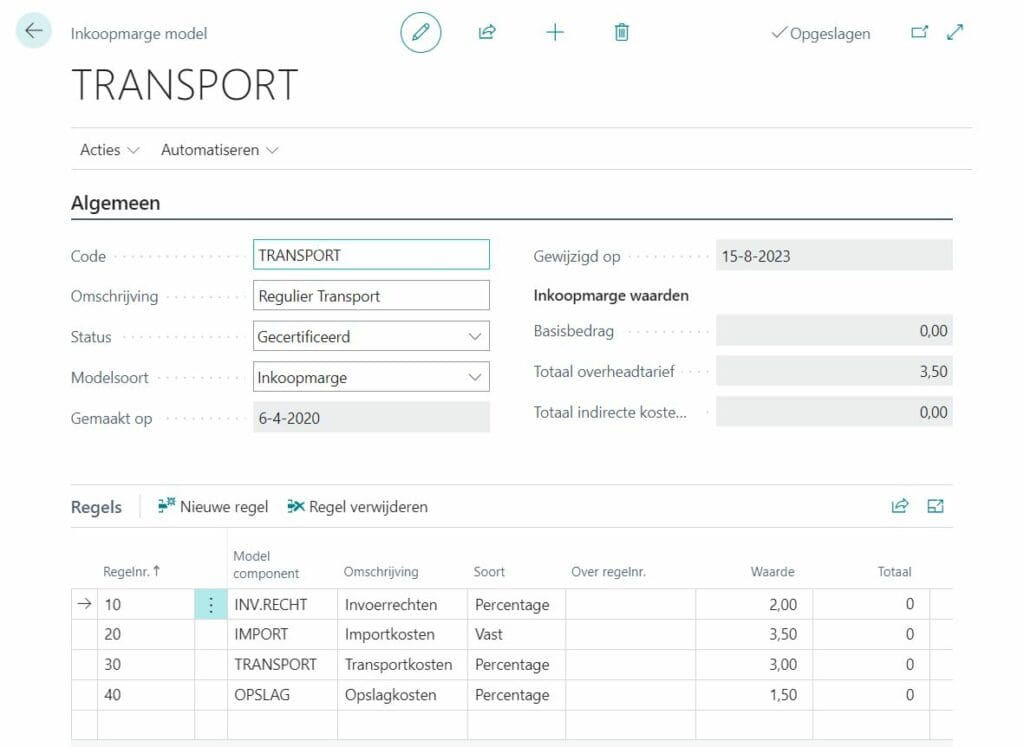Click the share icon in the header
Screen dimensions: 1024x747
(487, 32)
